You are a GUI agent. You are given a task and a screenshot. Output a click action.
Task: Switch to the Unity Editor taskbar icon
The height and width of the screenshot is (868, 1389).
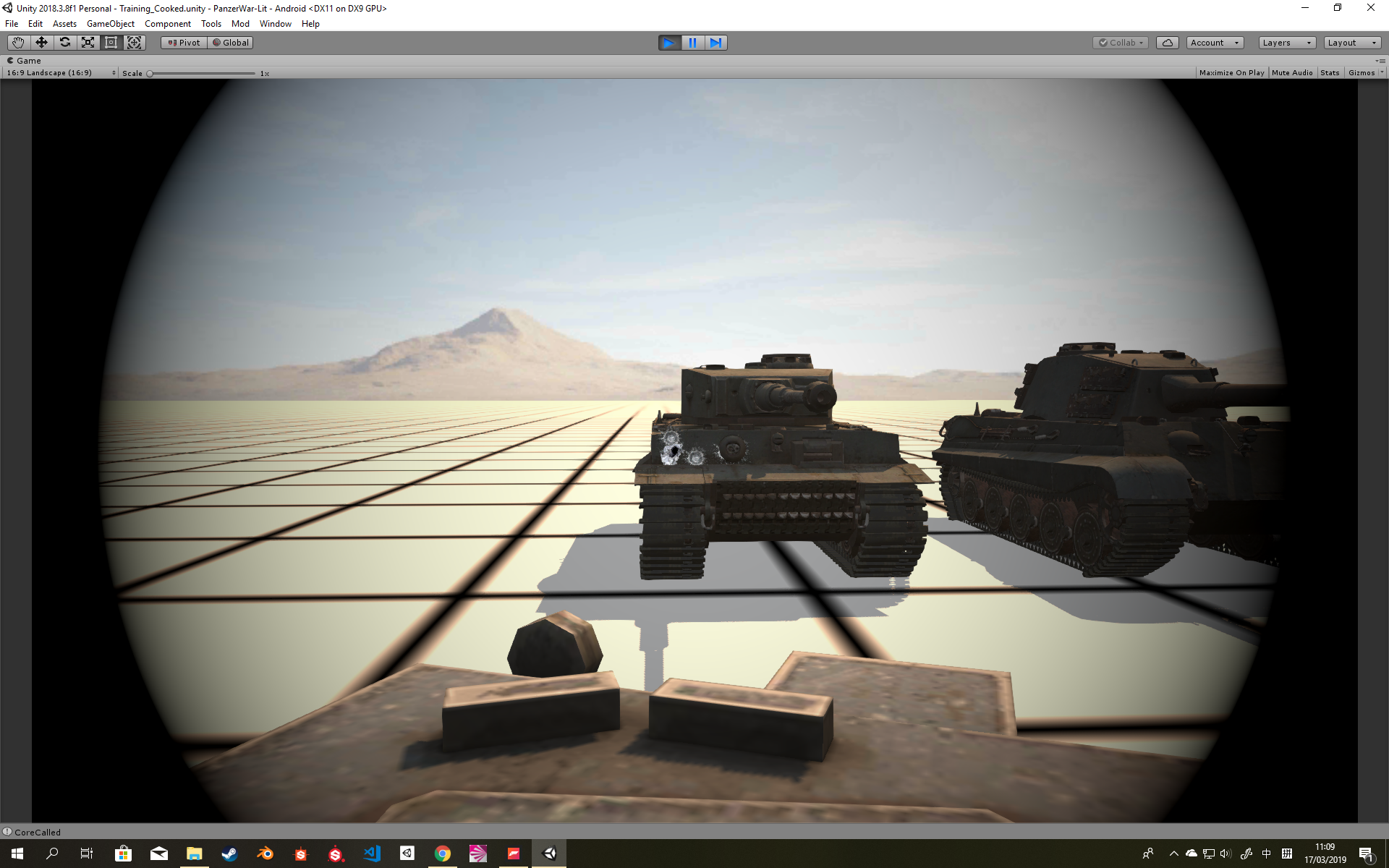(x=549, y=854)
